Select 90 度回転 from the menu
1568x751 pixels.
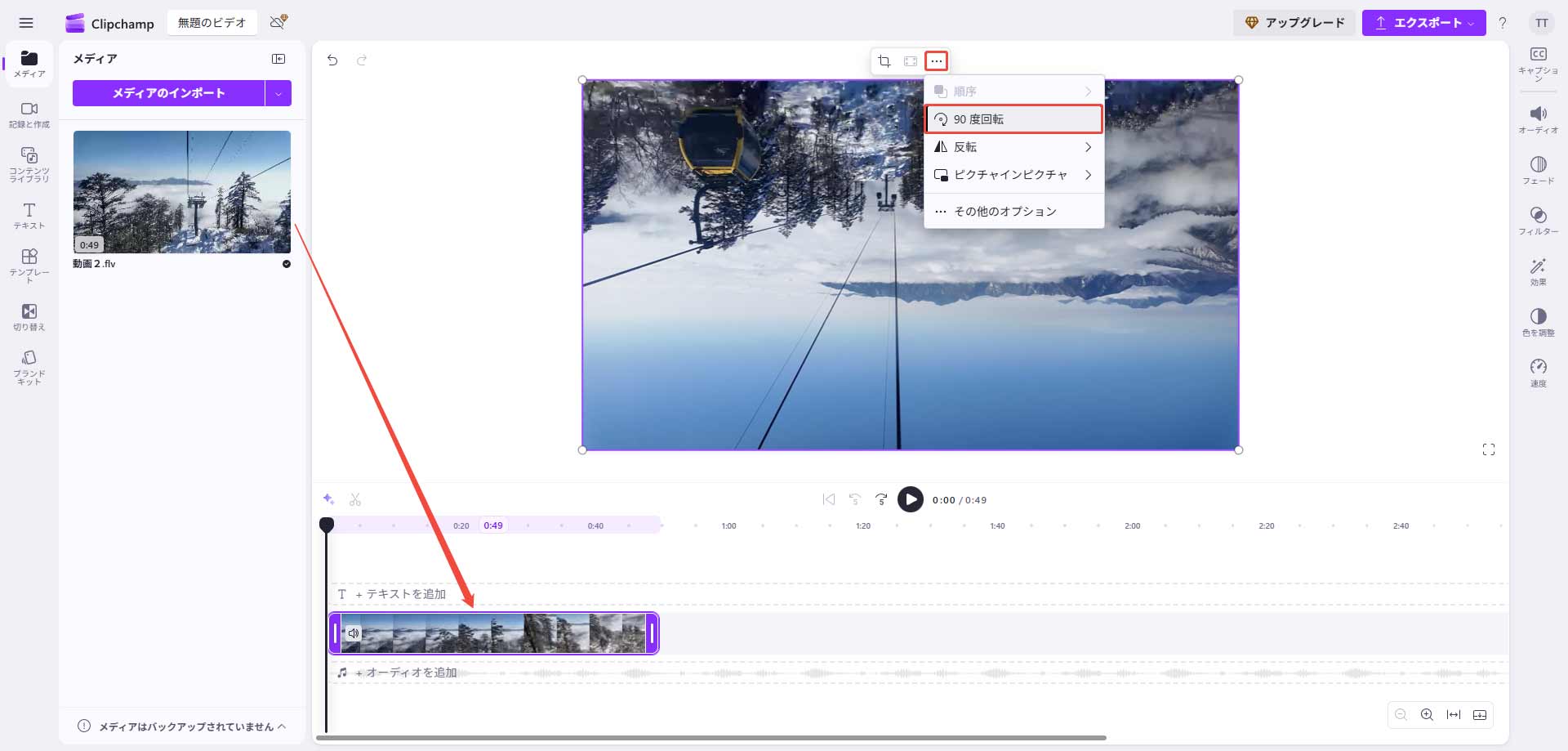point(1013,118)
